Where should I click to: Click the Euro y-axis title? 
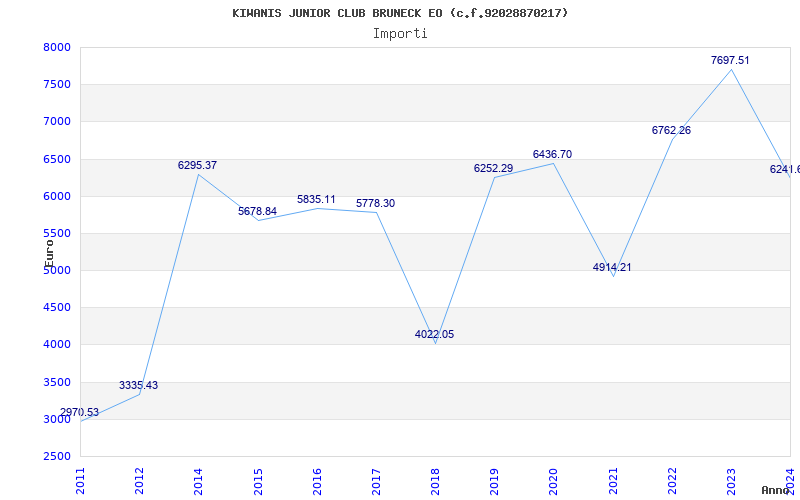pyautogui.click(x=49, y=253)
